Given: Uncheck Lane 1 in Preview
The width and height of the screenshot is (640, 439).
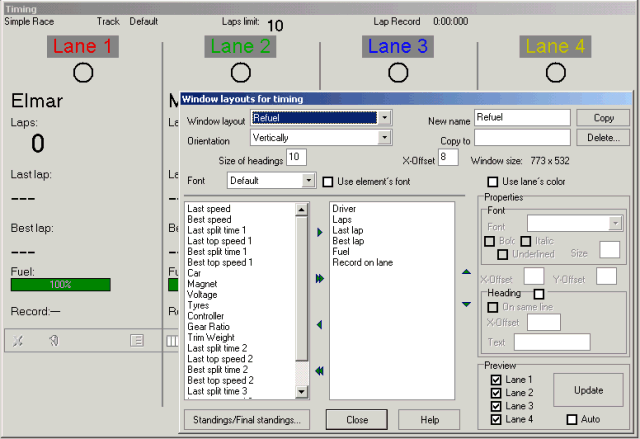Looking at the screenshot, I should point(496,380).
